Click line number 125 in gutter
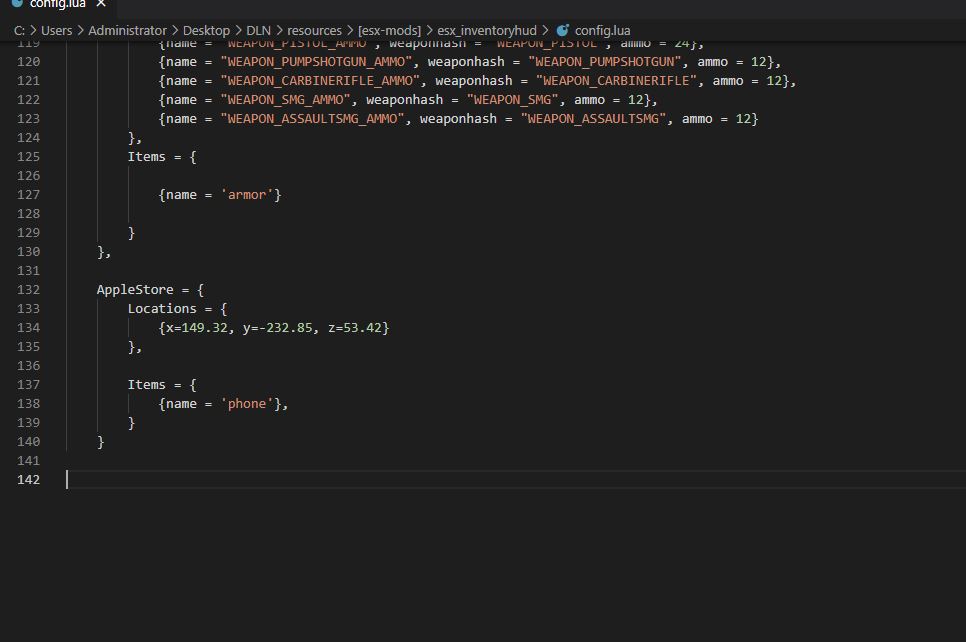This screenshot has height=642, width=966. pyautogui.click(x=28, y=156)
